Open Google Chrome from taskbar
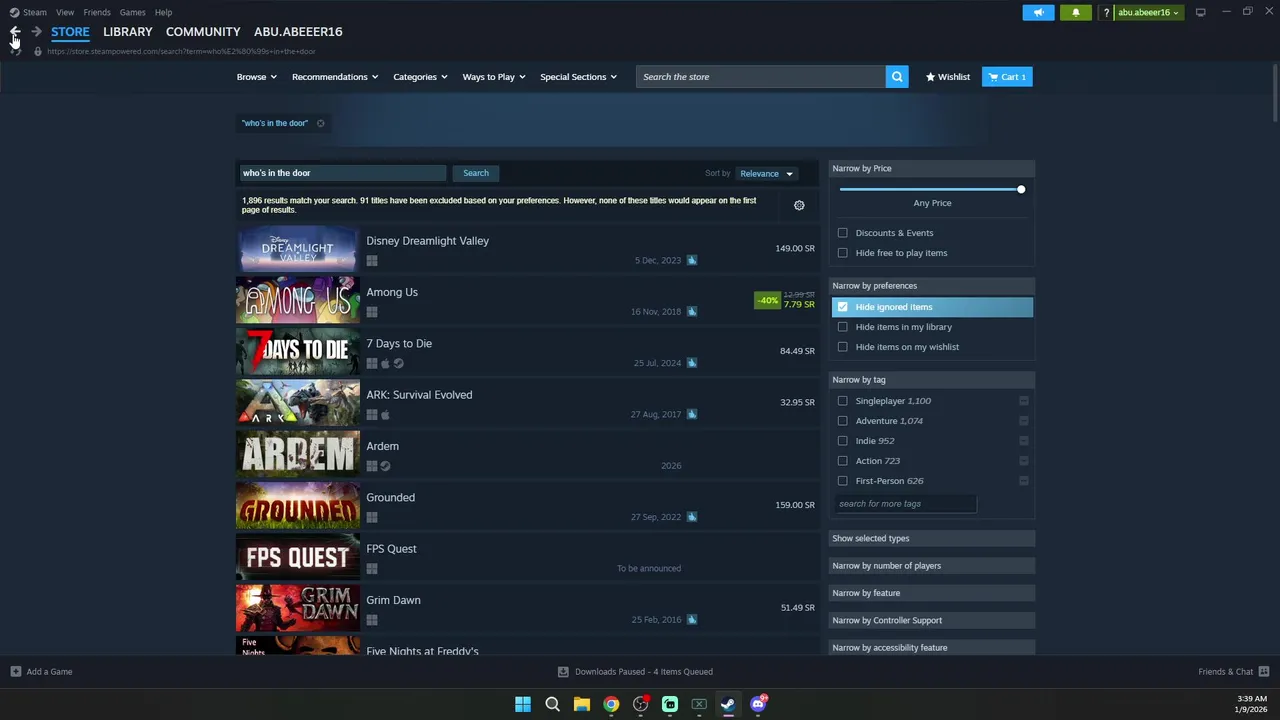Screen dimensions: 1280x720 click(611, 704)
